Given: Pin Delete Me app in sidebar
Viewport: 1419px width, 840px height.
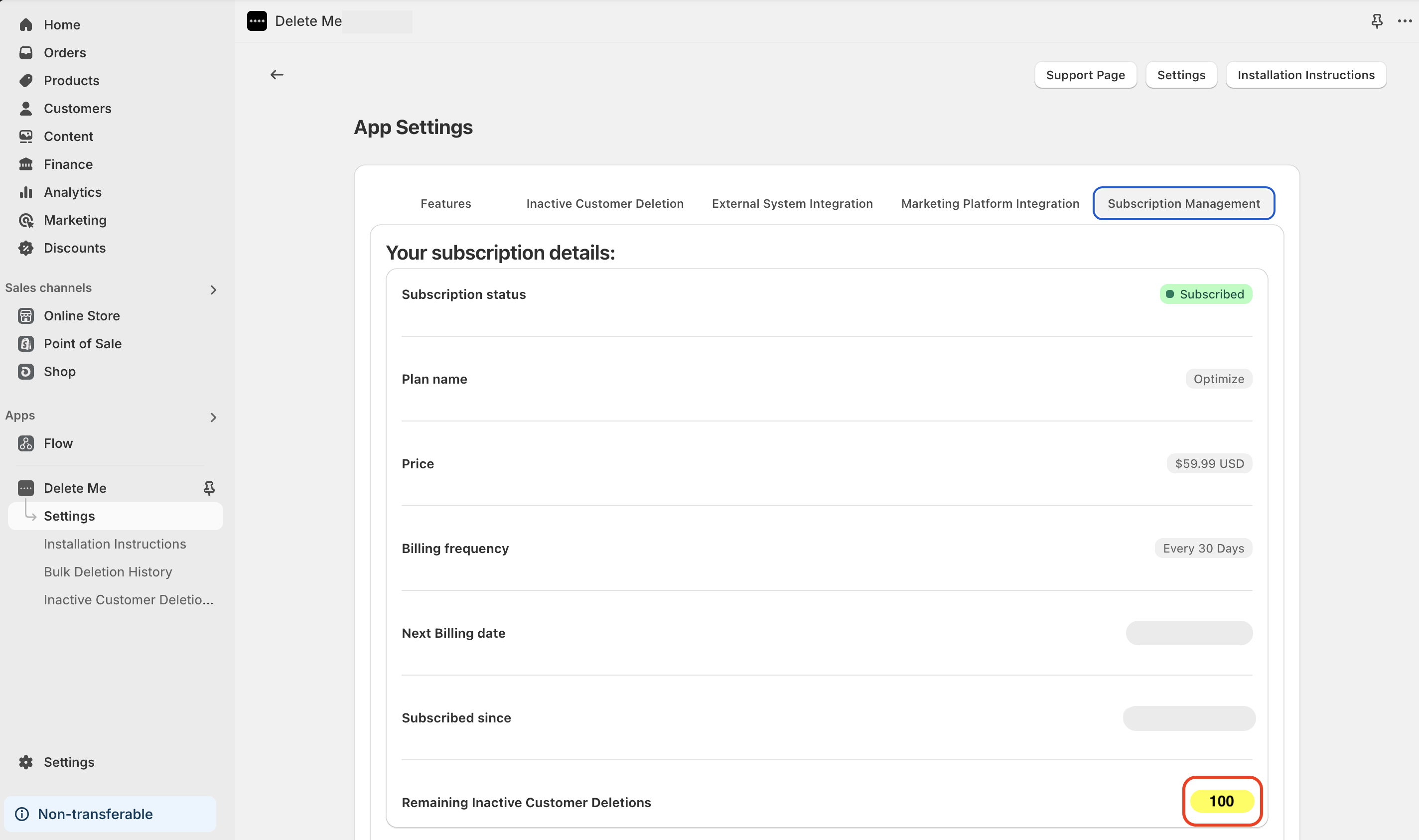Looking at the screenshot, I should pyautogui.click(x=209, y=488).
